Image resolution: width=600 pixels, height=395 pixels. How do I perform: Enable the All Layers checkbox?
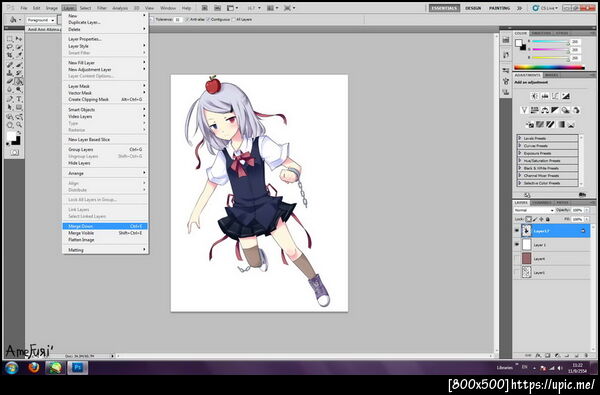233,20
